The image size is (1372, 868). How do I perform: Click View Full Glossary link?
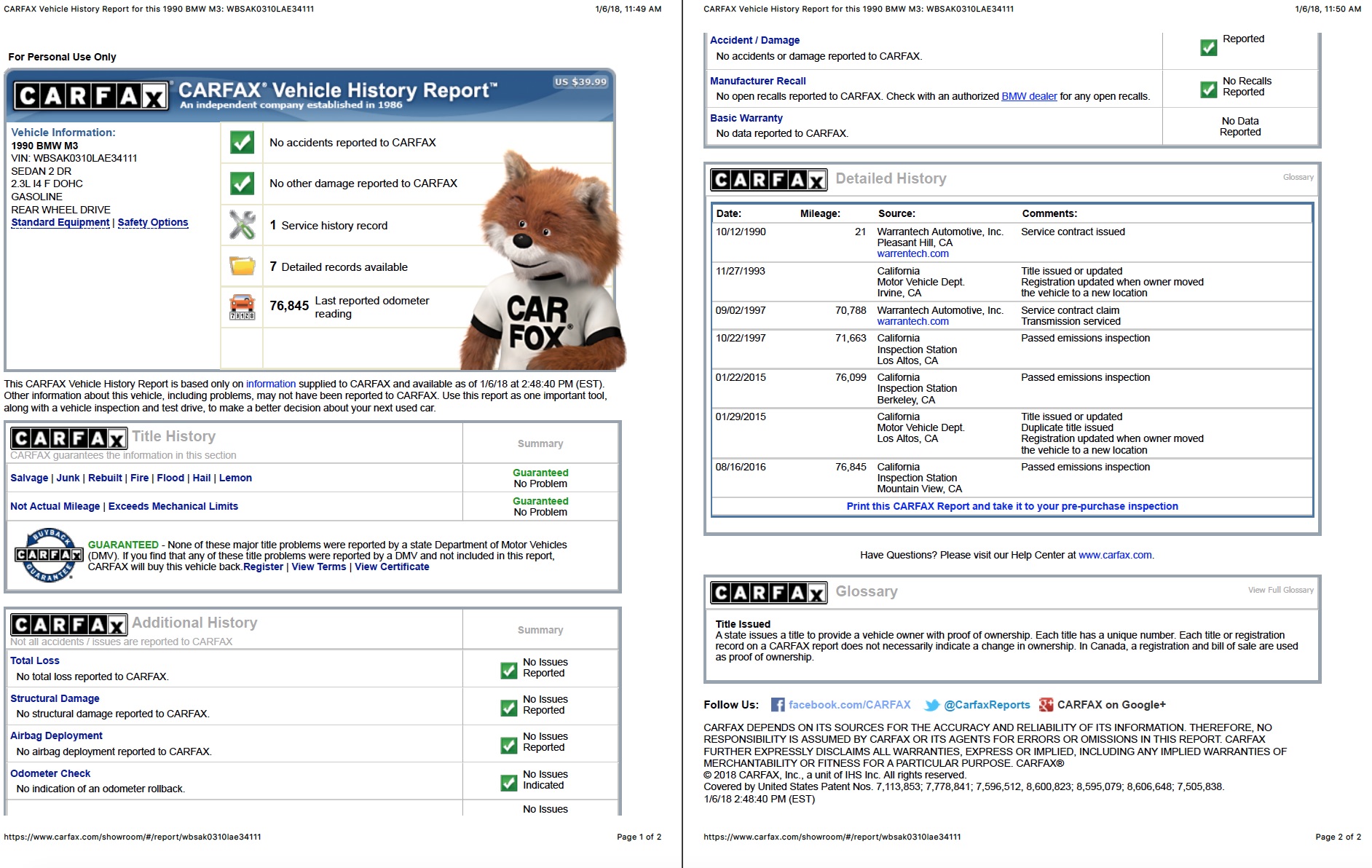click(x=1281, y=590)
